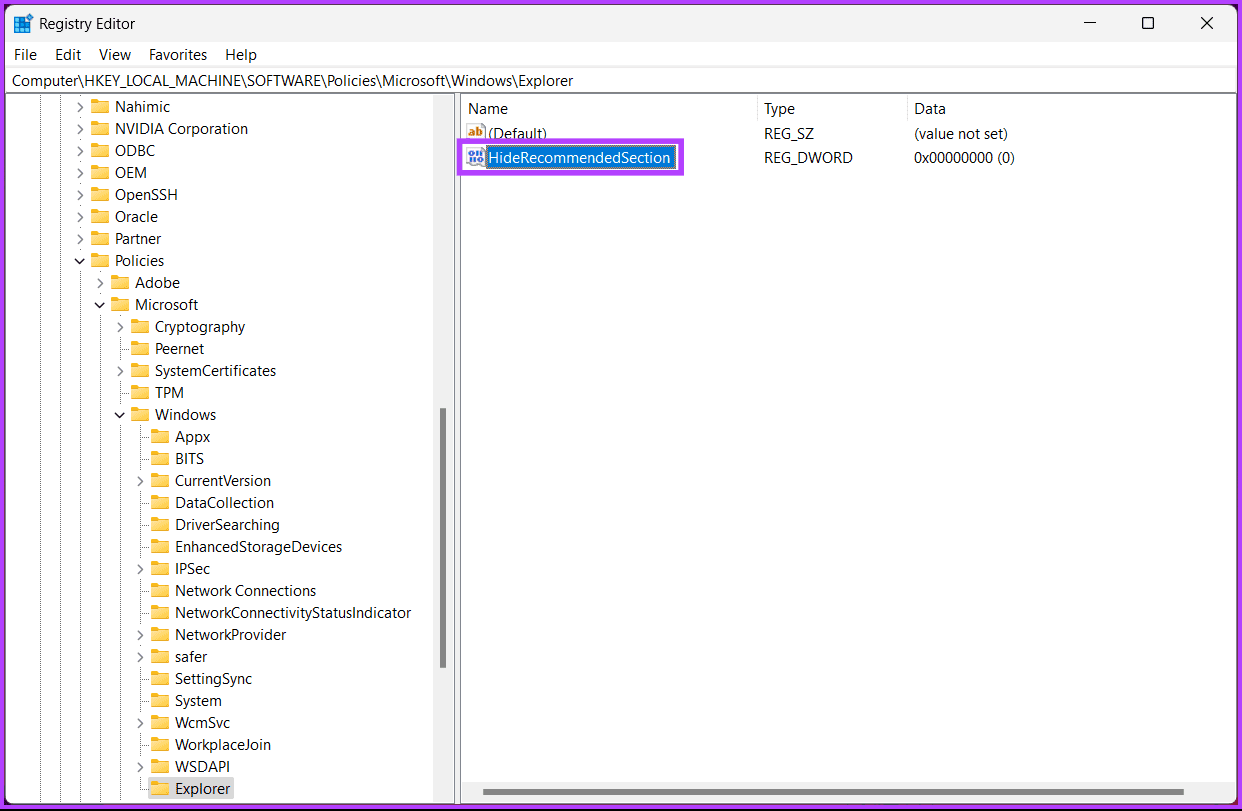Select the System key
This screenshot has height=811, width=1242.
tap(198, 701)
